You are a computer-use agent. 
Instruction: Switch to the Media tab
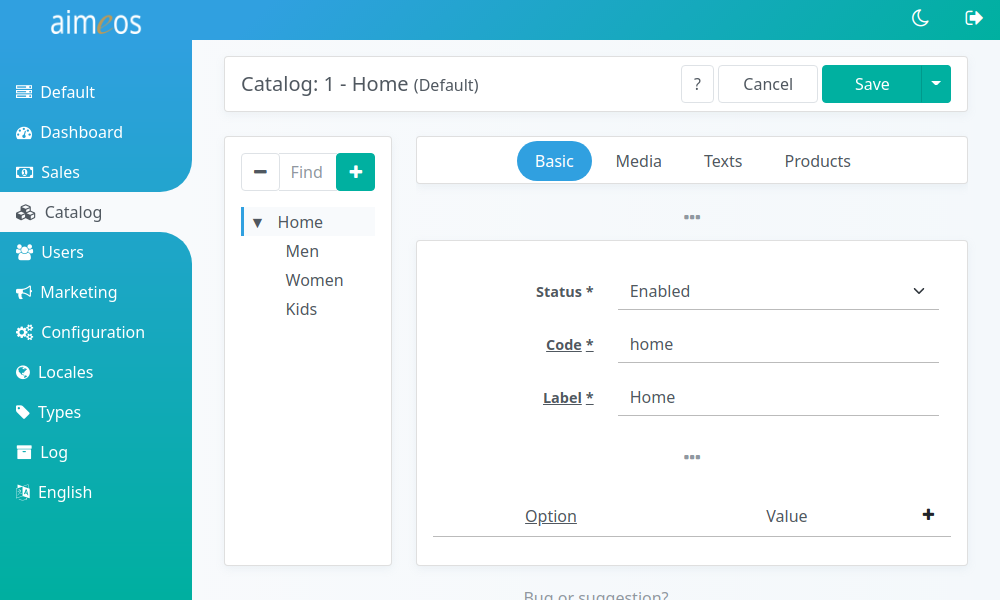coord(638,161)
